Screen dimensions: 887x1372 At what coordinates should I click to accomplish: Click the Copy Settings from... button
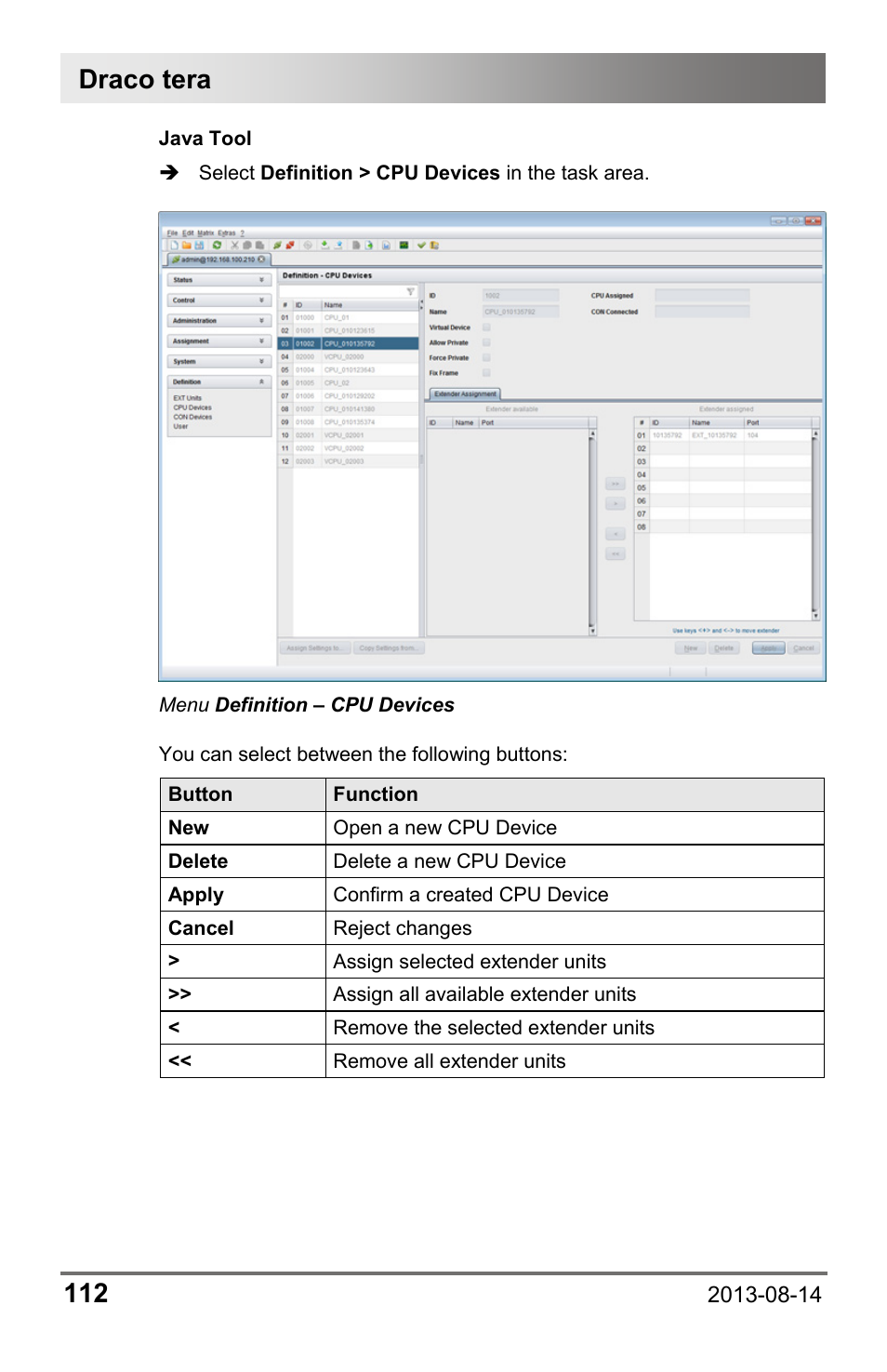point(389,648)
